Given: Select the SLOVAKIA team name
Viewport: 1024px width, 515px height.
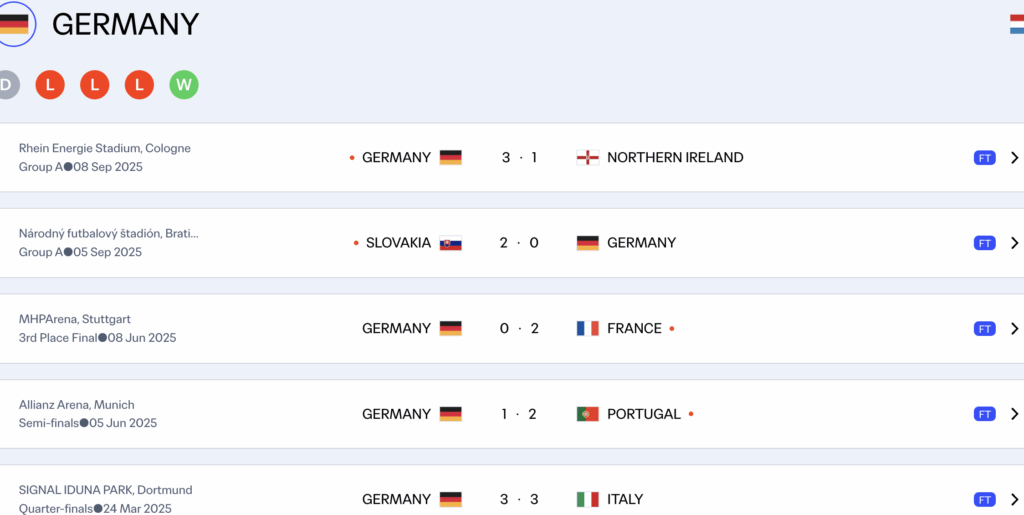Looking at the screenshot, I should pos(398,243).
